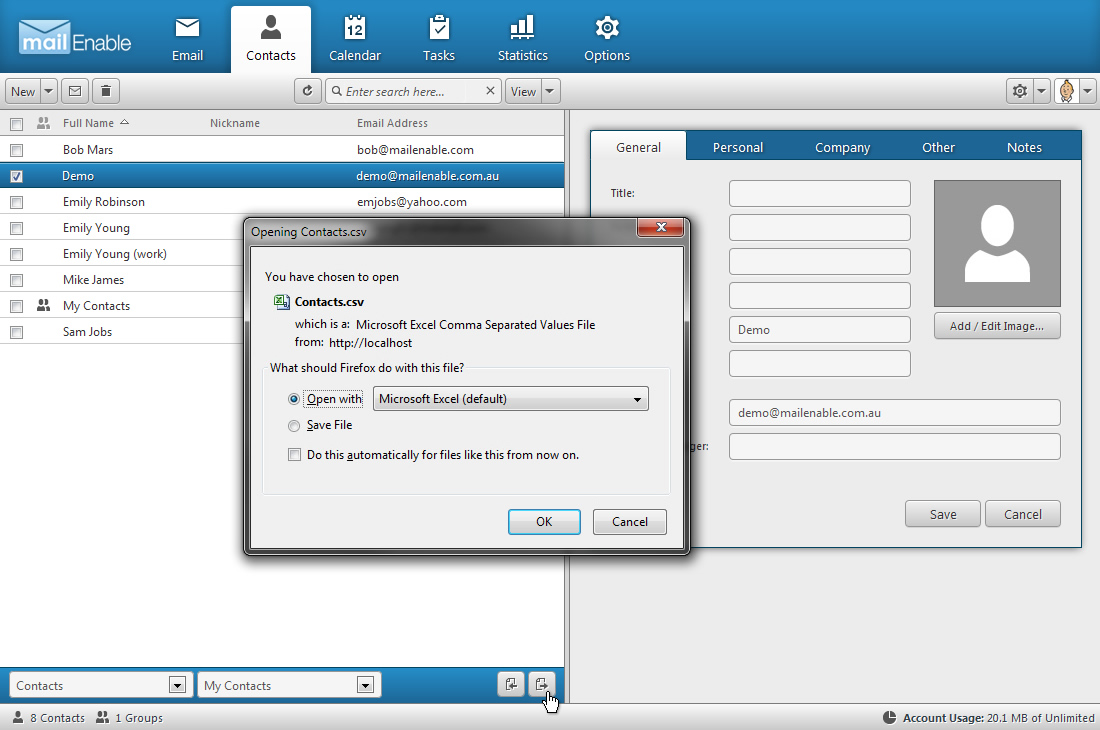Click the export contacts icon

(542, 684)
